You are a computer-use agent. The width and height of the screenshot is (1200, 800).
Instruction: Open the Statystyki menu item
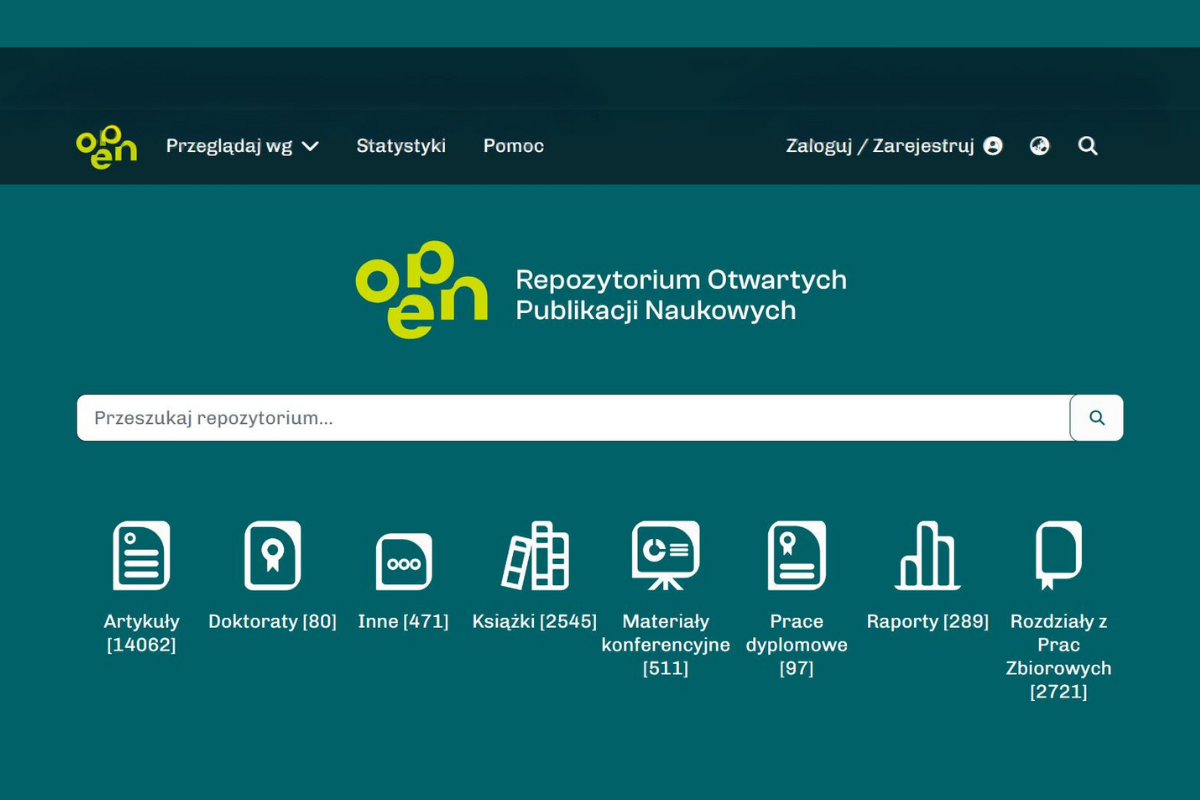[401, 146]
